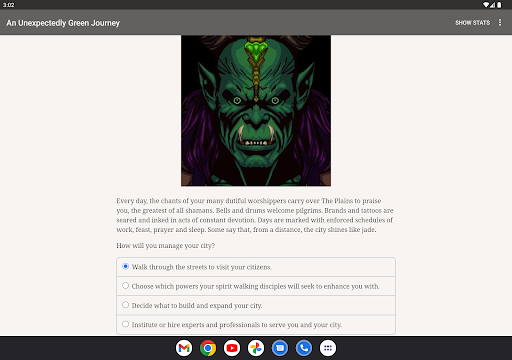512x360 pixels.
Task: Open the app drawer grid icon
Action: click(328, 348)
